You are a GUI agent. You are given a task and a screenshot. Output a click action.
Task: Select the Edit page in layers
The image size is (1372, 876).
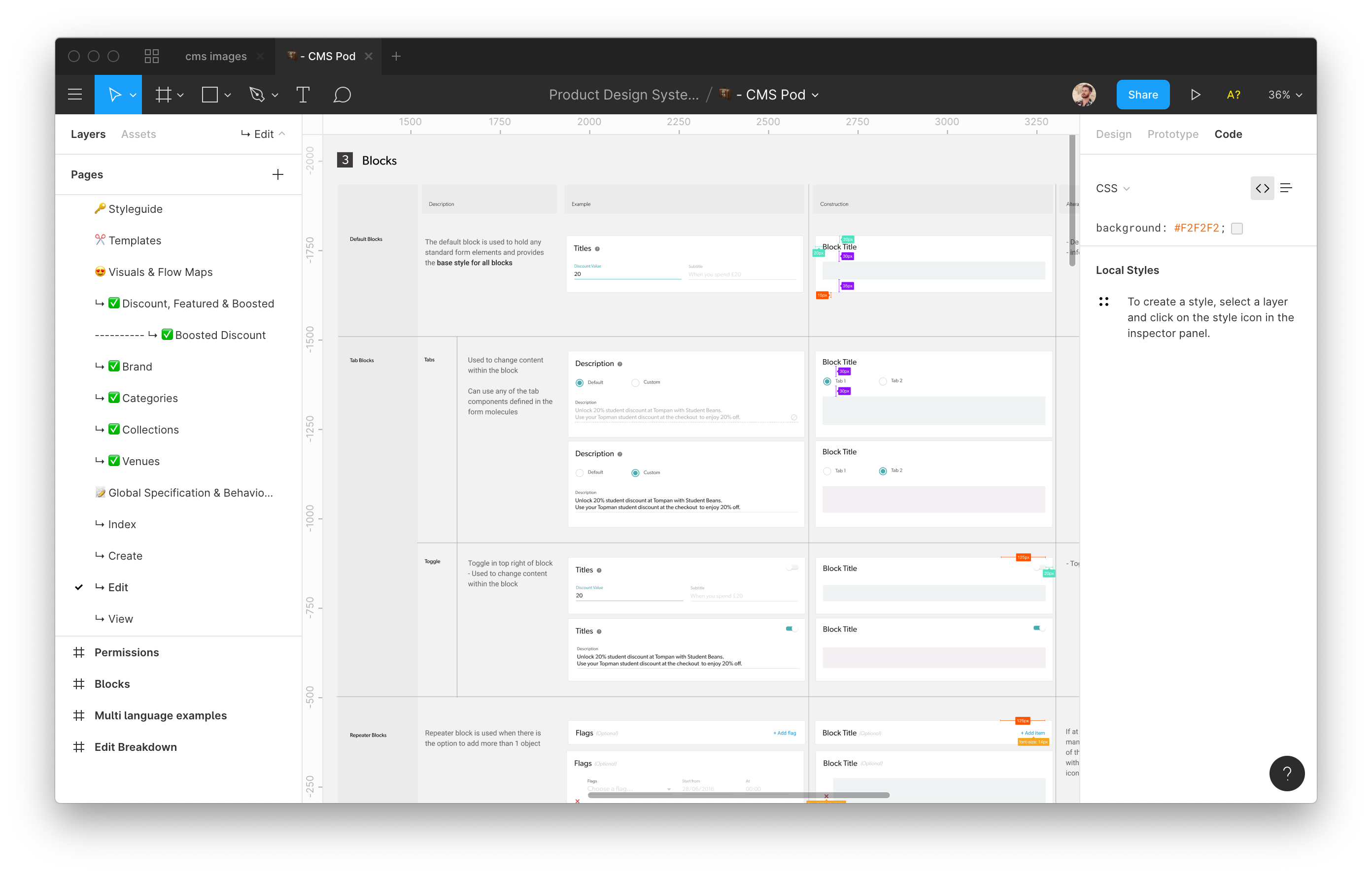[119, 587]
